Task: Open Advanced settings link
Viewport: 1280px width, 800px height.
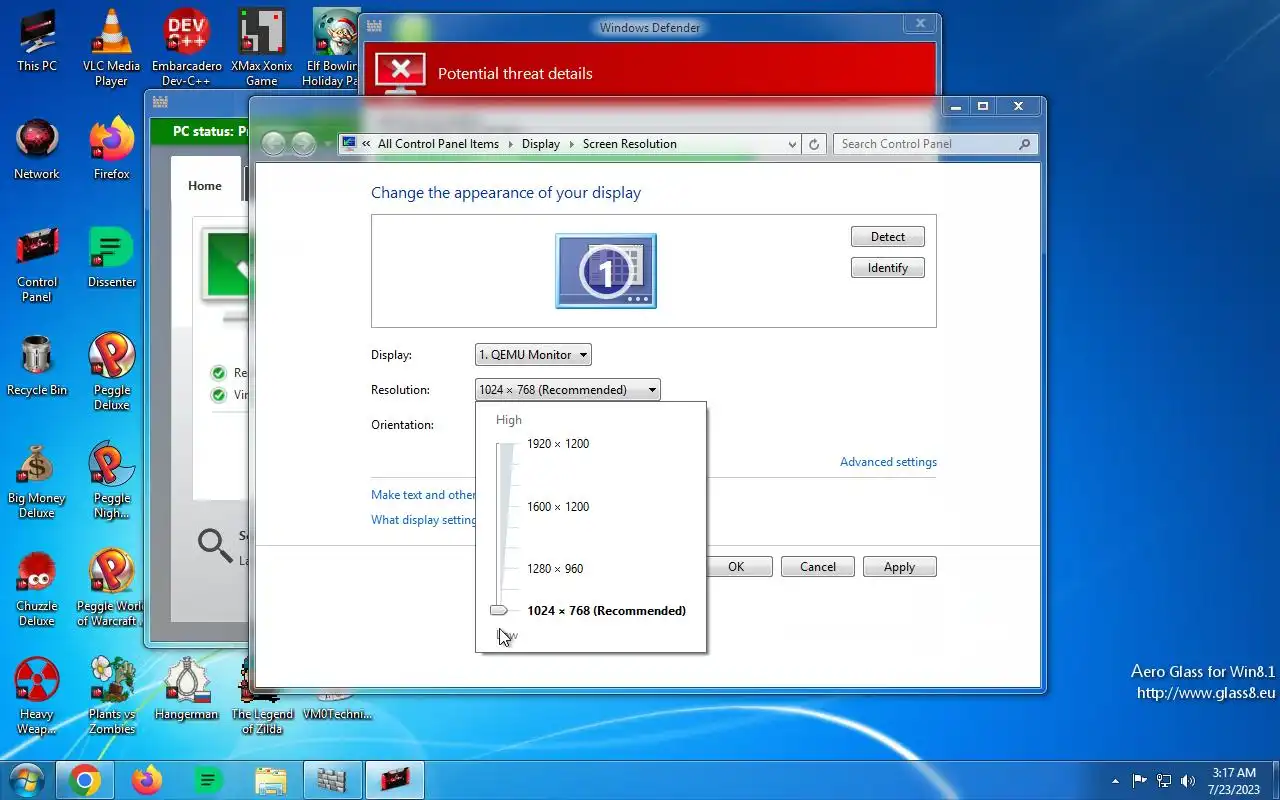Action: click(888, 462)
